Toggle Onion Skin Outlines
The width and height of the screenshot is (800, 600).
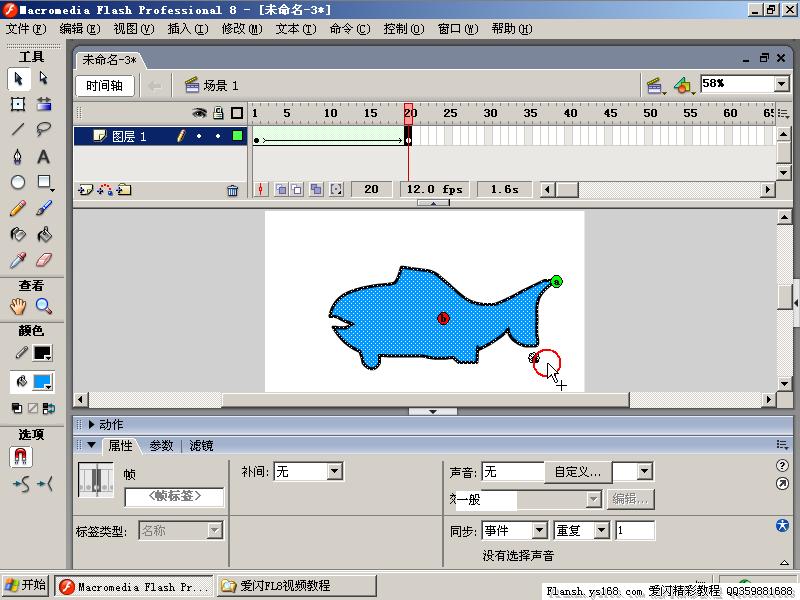pos(297,190)
